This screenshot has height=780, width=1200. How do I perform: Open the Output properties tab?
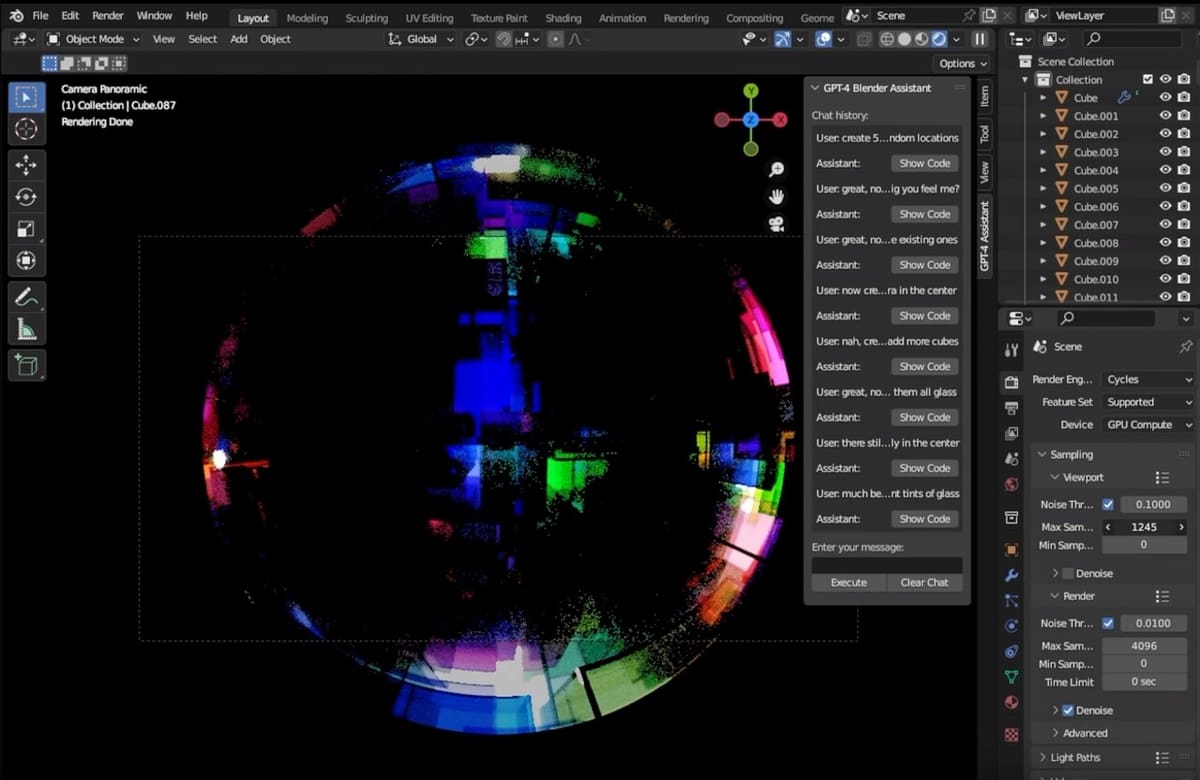click(x=1011, y=408)
